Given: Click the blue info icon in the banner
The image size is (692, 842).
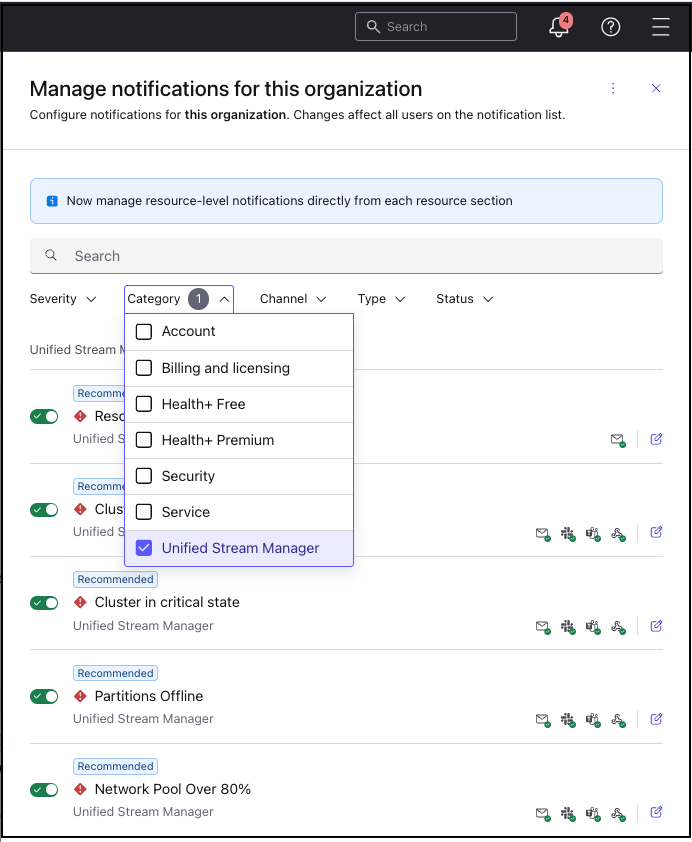Looking at the screenshot, I should pos(52,201).
